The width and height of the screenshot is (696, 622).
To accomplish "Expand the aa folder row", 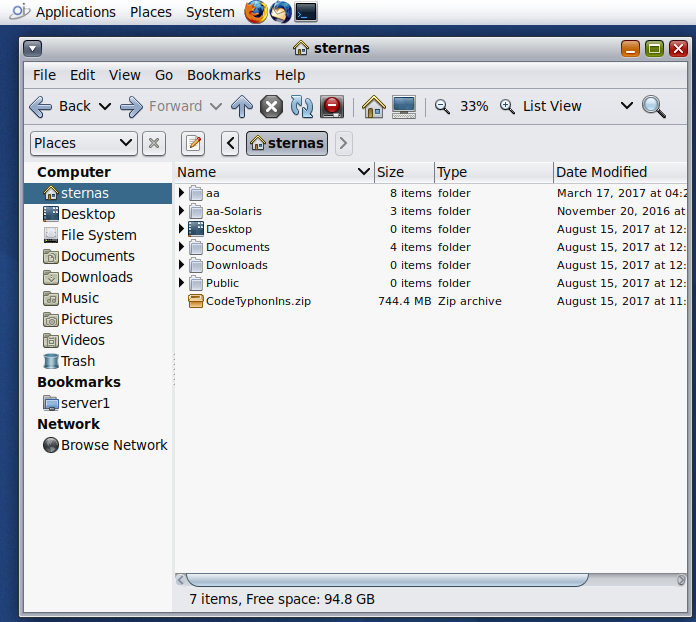I will (181, 193).
